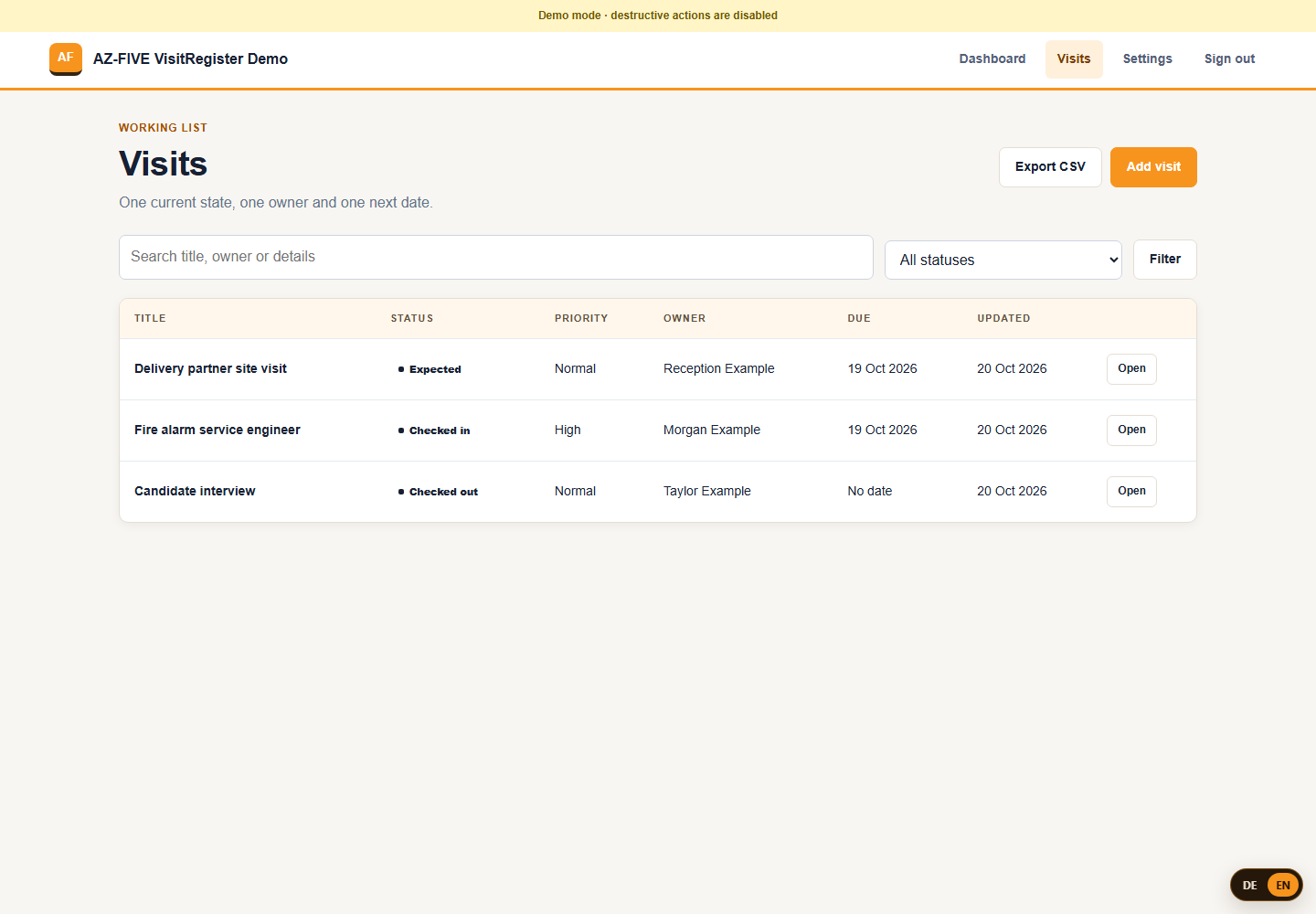Open the Settings page

1148,59
